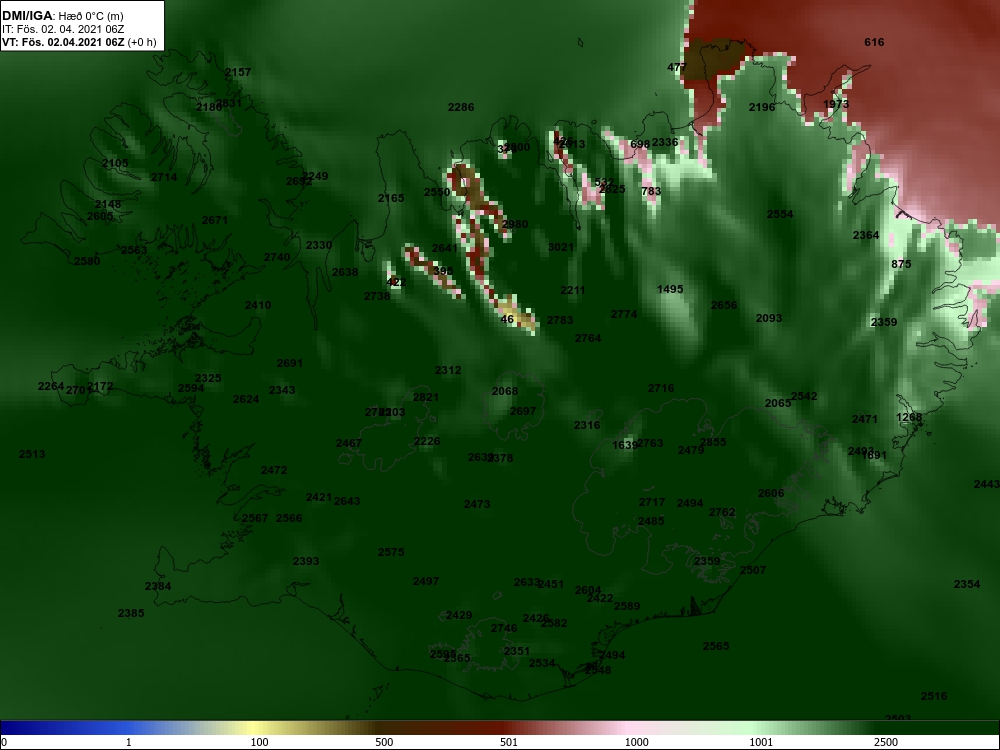Click the 2606 map value

coord(771,493)
